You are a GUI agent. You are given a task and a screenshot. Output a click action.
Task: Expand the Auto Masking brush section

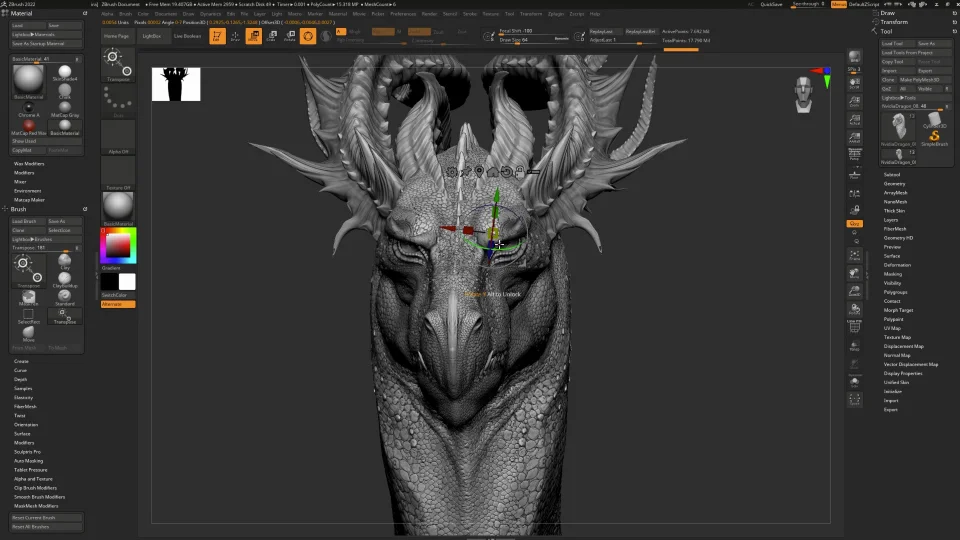(x=28, y=461)
